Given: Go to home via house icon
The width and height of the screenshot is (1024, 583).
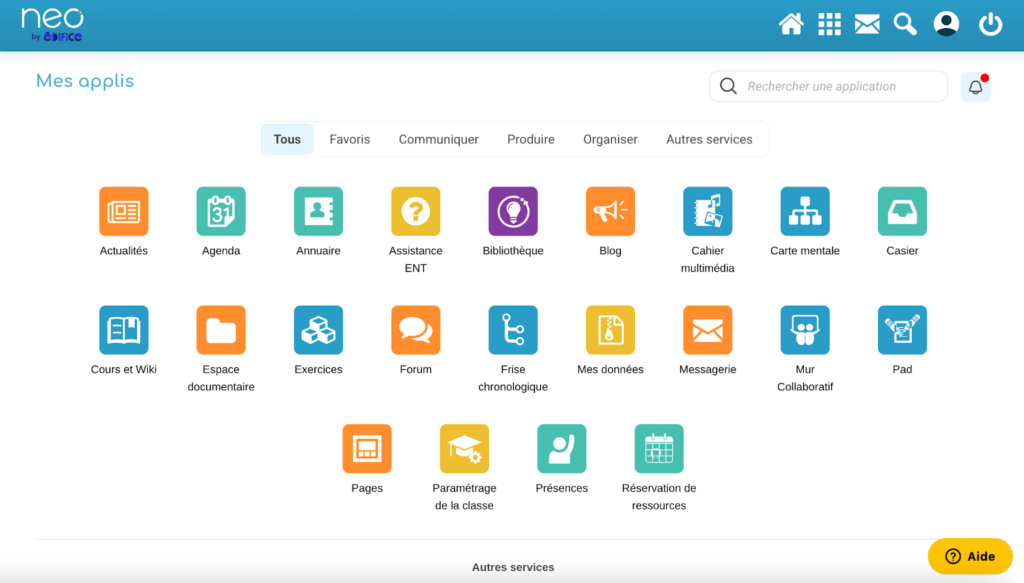Looking at the screenshot, I should 791,24.
